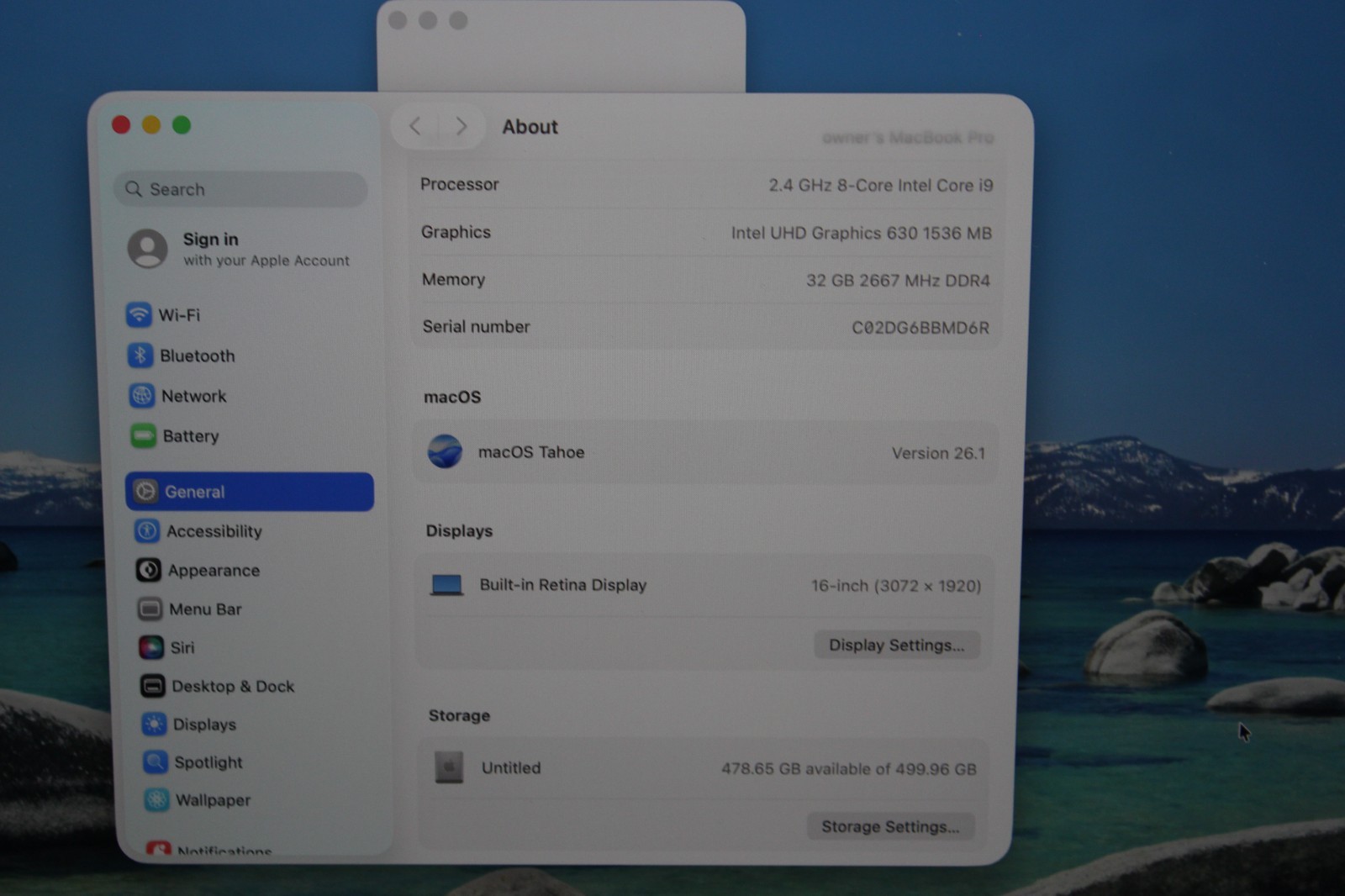Click the processor value 2.4 GHz 8-Core Intel Core i9
Image resolution: width=1345 pixels, height=896 pixels.
coord(881,185)
